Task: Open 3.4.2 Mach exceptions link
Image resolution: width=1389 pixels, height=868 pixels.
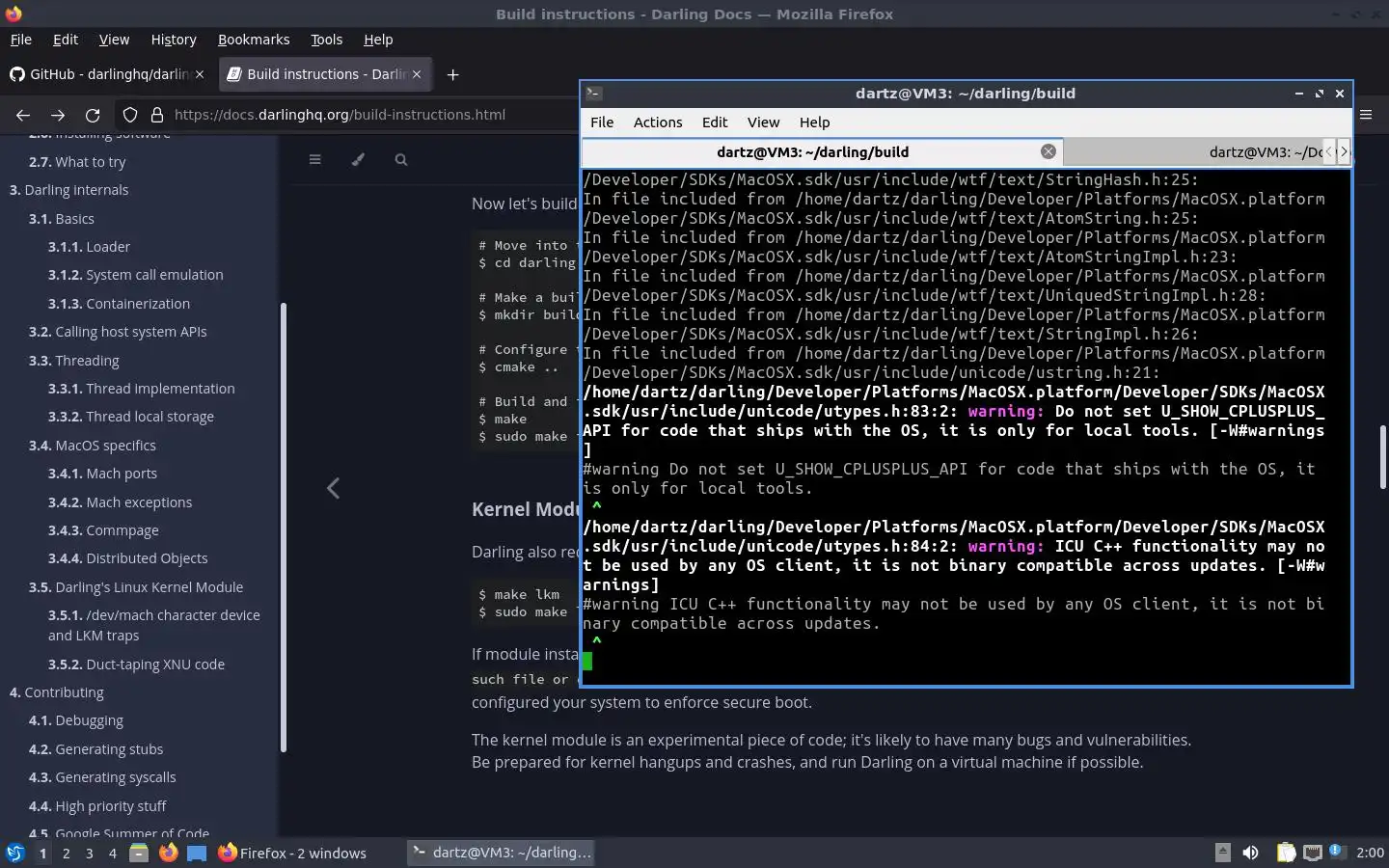Action: pos(120,502)
